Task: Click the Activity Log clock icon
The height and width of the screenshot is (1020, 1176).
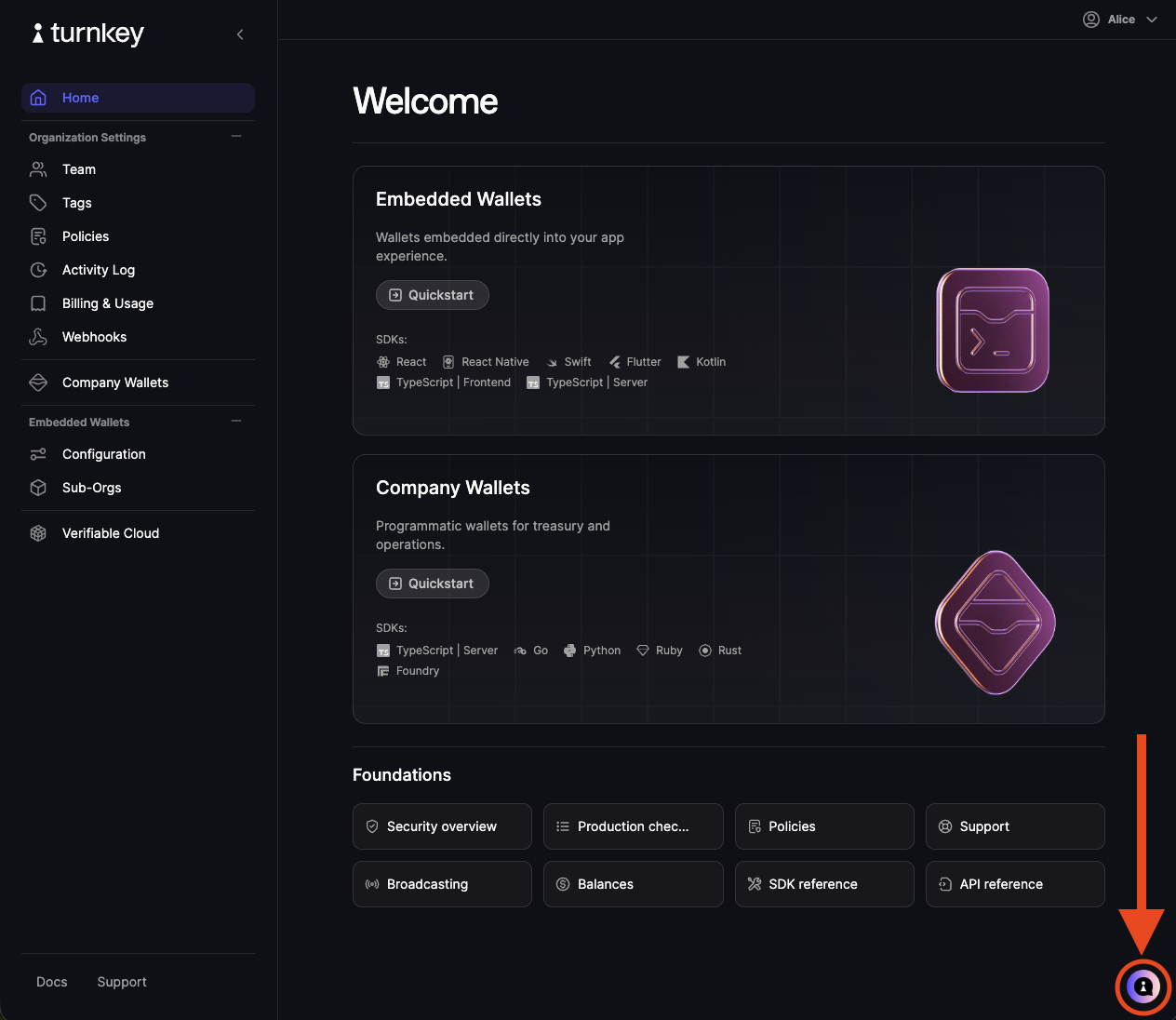Action: click(x=38, y=270)
